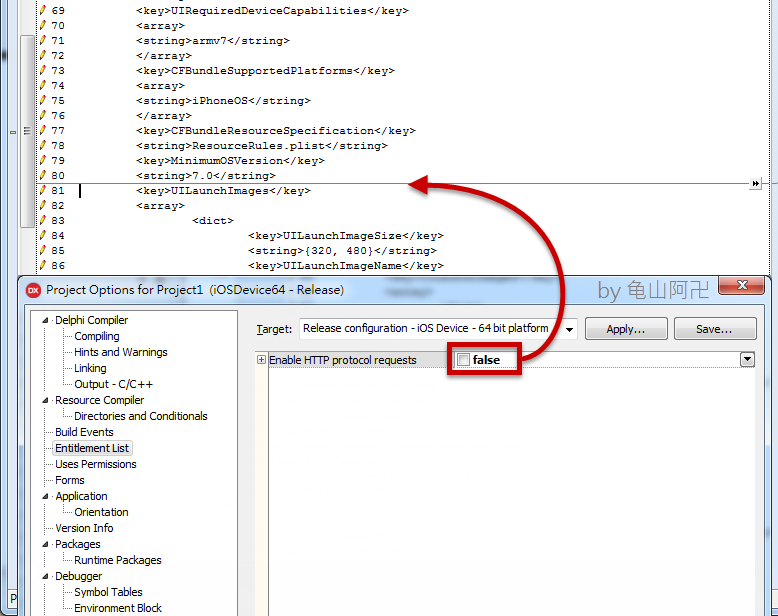Click UILaunchImageSize key on line 84
This screenshot has width=778, height=616.
coord(346,236)
